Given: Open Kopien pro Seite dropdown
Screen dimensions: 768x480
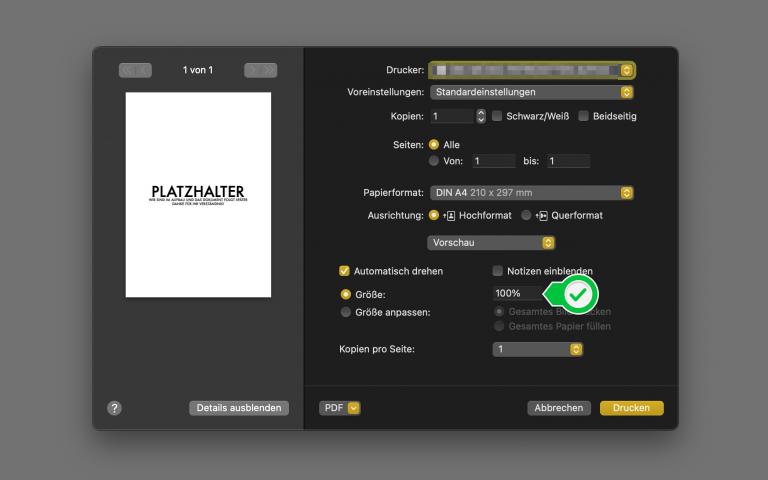Looking at the screenshot, I should (x=538, y=349).
